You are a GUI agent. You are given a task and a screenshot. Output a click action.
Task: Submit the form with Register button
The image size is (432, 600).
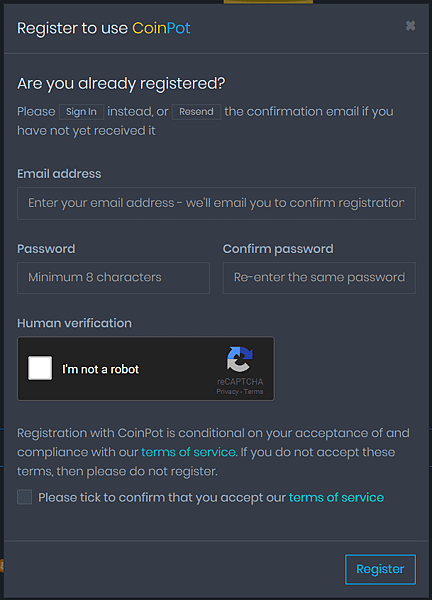pos(380,569)
